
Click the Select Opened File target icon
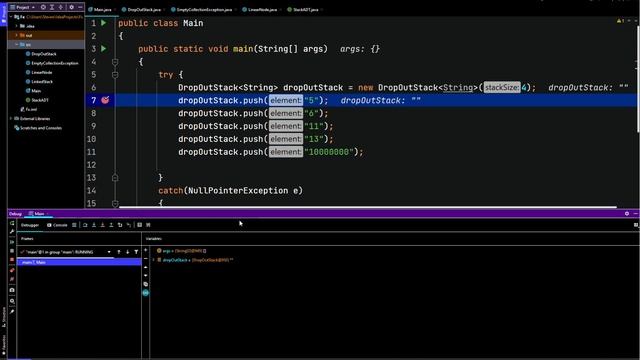coord(43,7)
